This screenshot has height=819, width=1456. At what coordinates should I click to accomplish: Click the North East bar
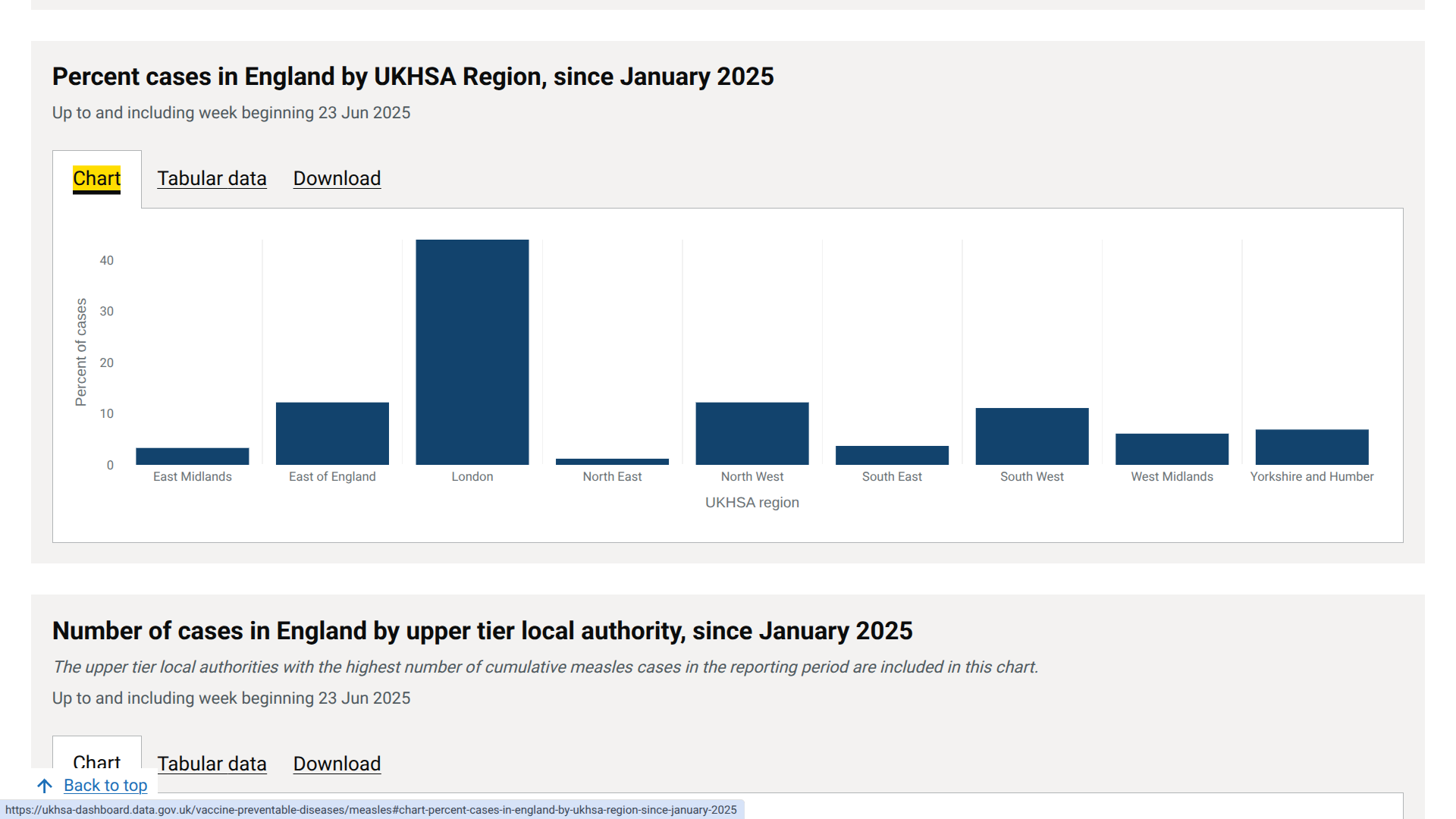(x=612, y=462)
